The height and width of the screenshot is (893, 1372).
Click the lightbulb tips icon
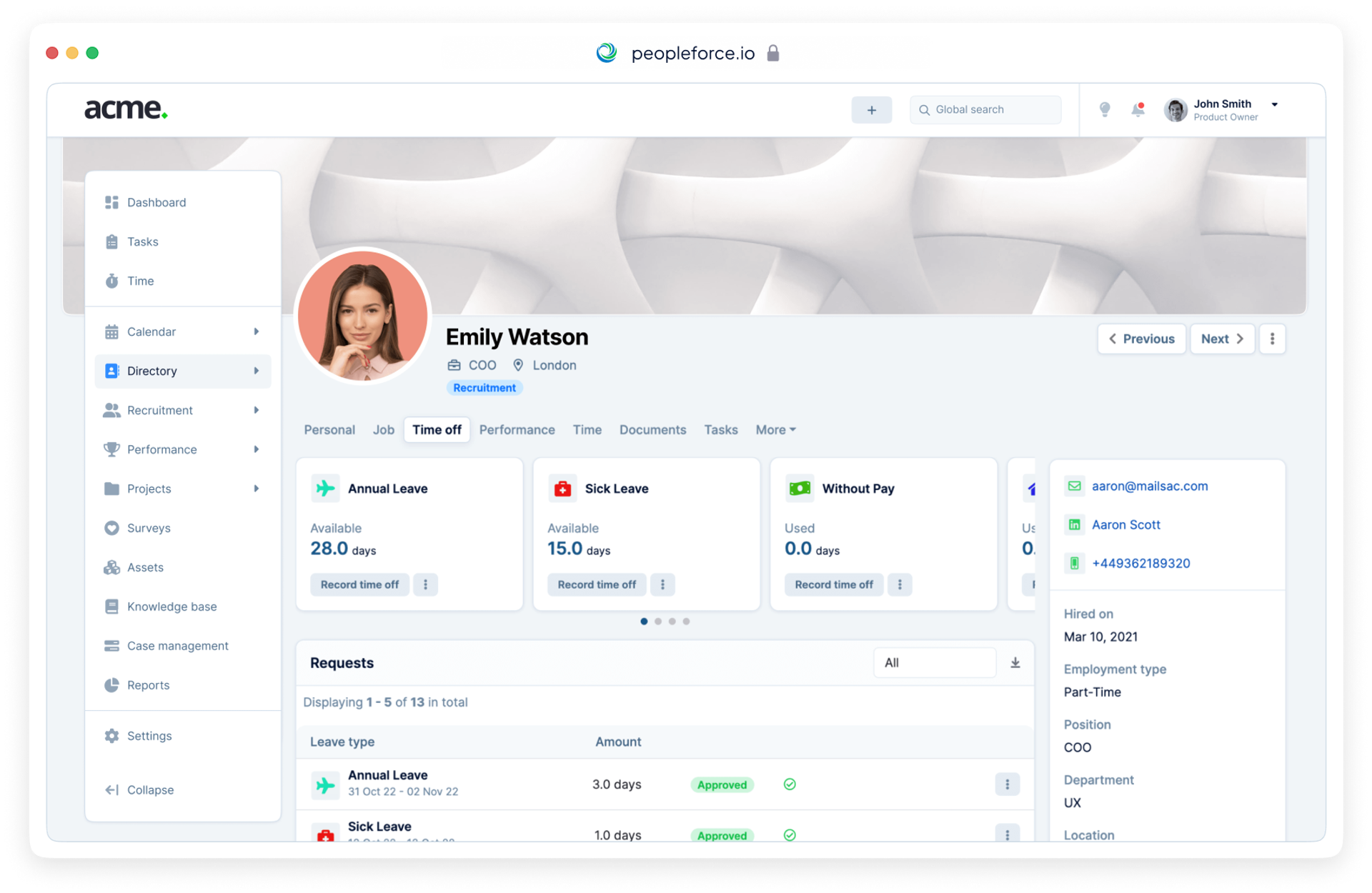pyautogui.click(x=1105, y=109)
